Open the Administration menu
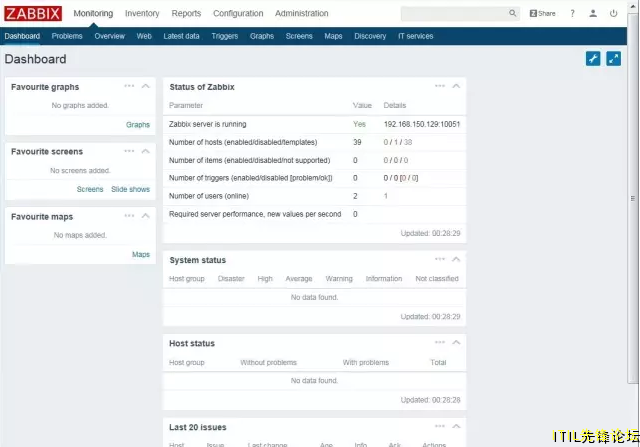Viewport: 640px width, 447px height. (x=302, y=13)
